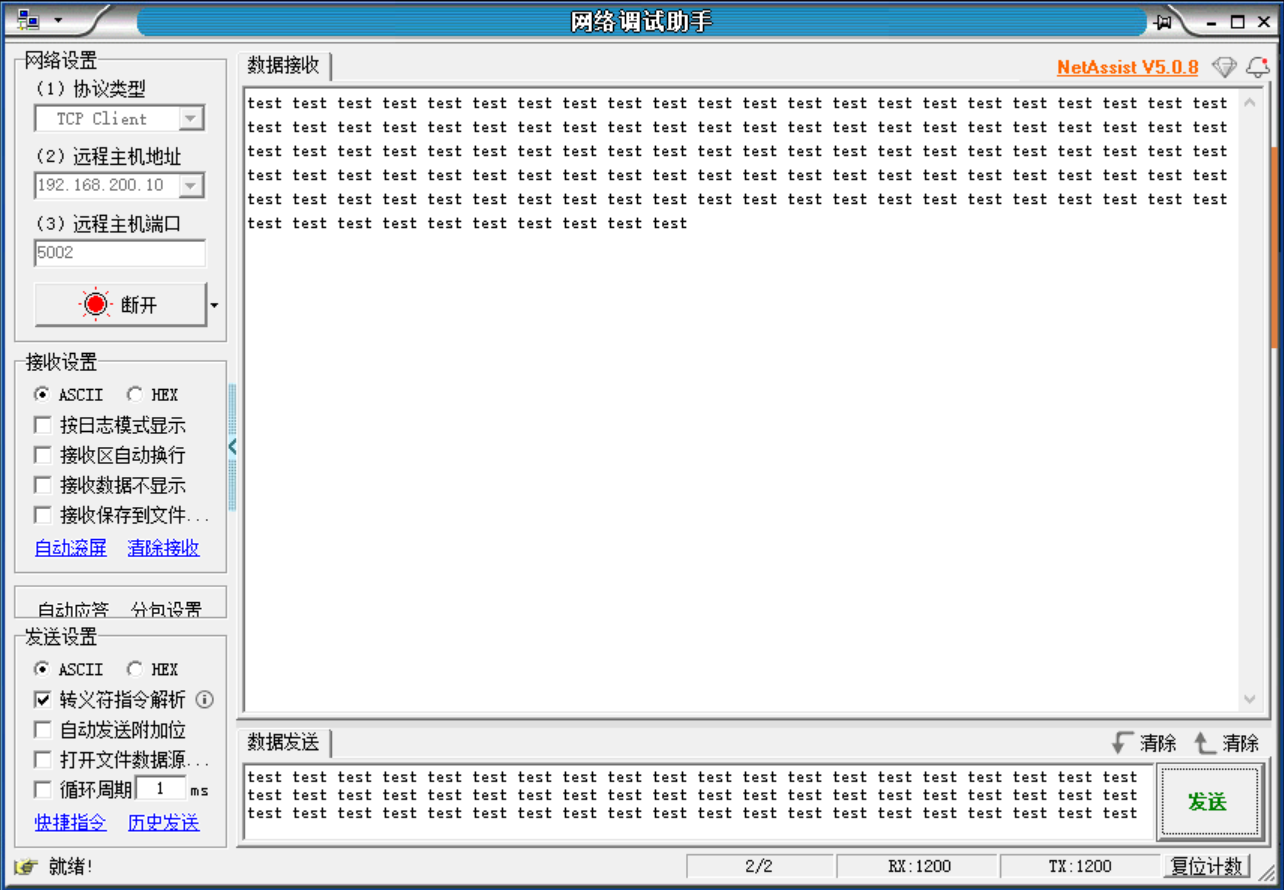Open the 快捷指令 link
The width and height of the screenshot is (1284, 890).
[x=70, y=823]
